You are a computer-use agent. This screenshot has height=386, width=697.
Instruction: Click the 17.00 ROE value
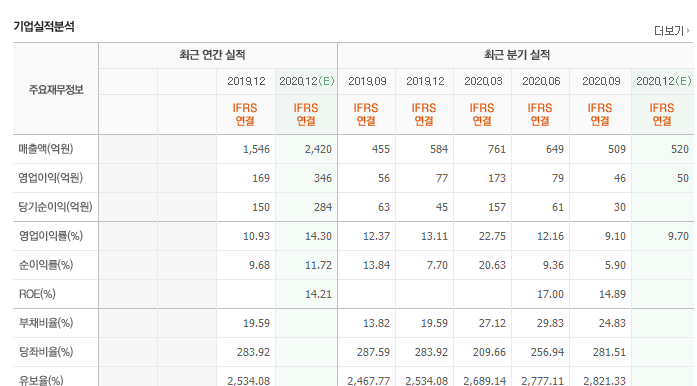tap(550, 294)
